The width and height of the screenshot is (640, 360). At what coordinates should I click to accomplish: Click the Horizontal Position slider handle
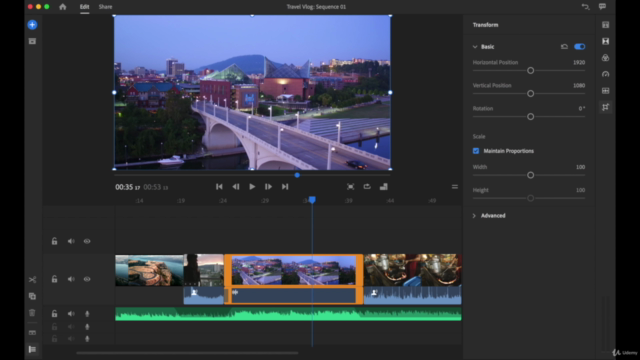530,71
